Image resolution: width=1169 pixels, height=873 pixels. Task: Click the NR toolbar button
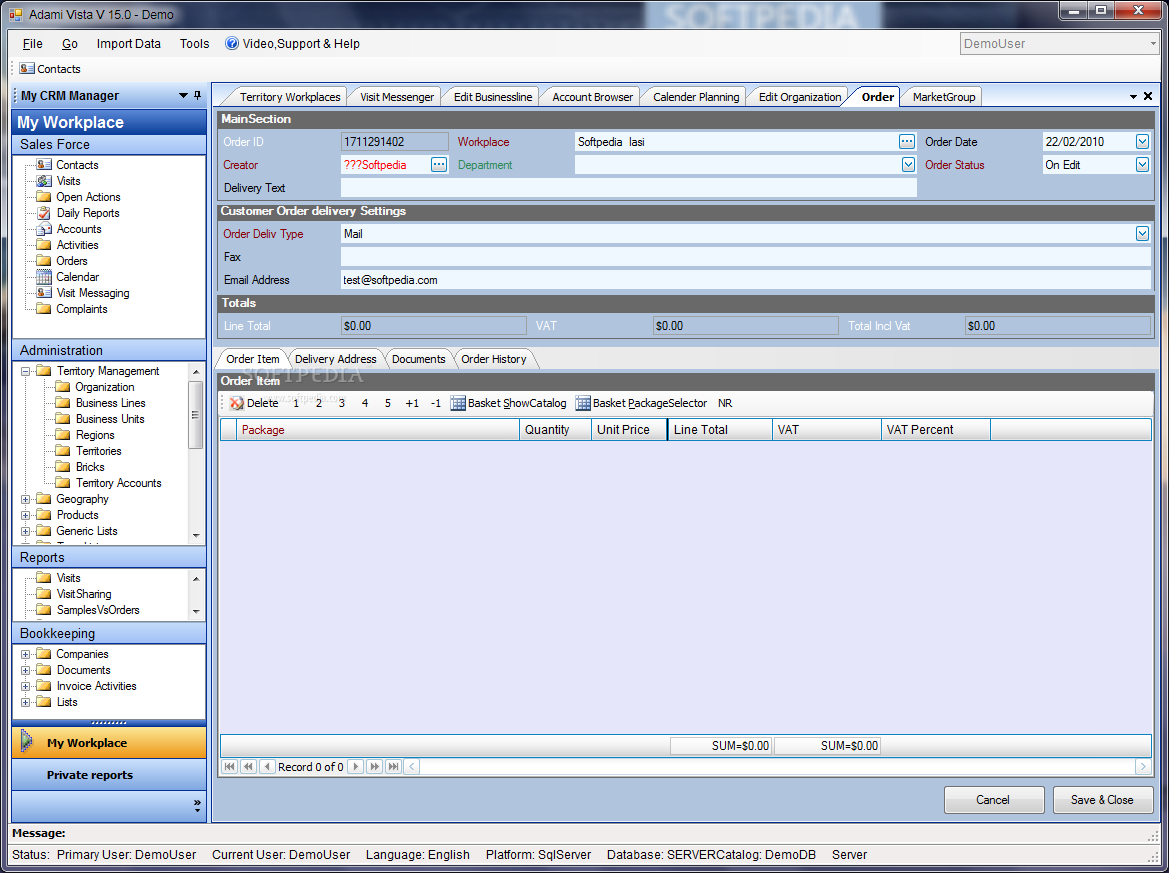[725, 403]
